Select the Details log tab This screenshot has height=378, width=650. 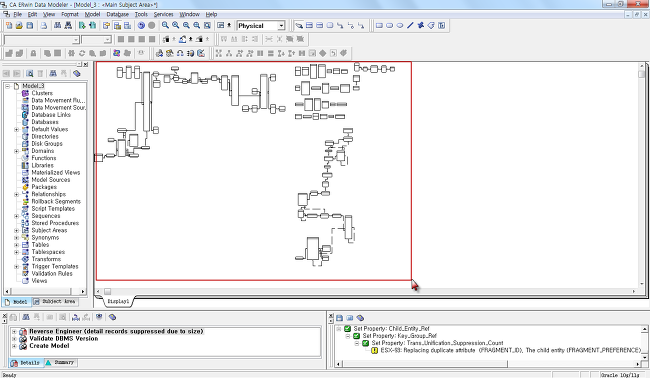26,363
